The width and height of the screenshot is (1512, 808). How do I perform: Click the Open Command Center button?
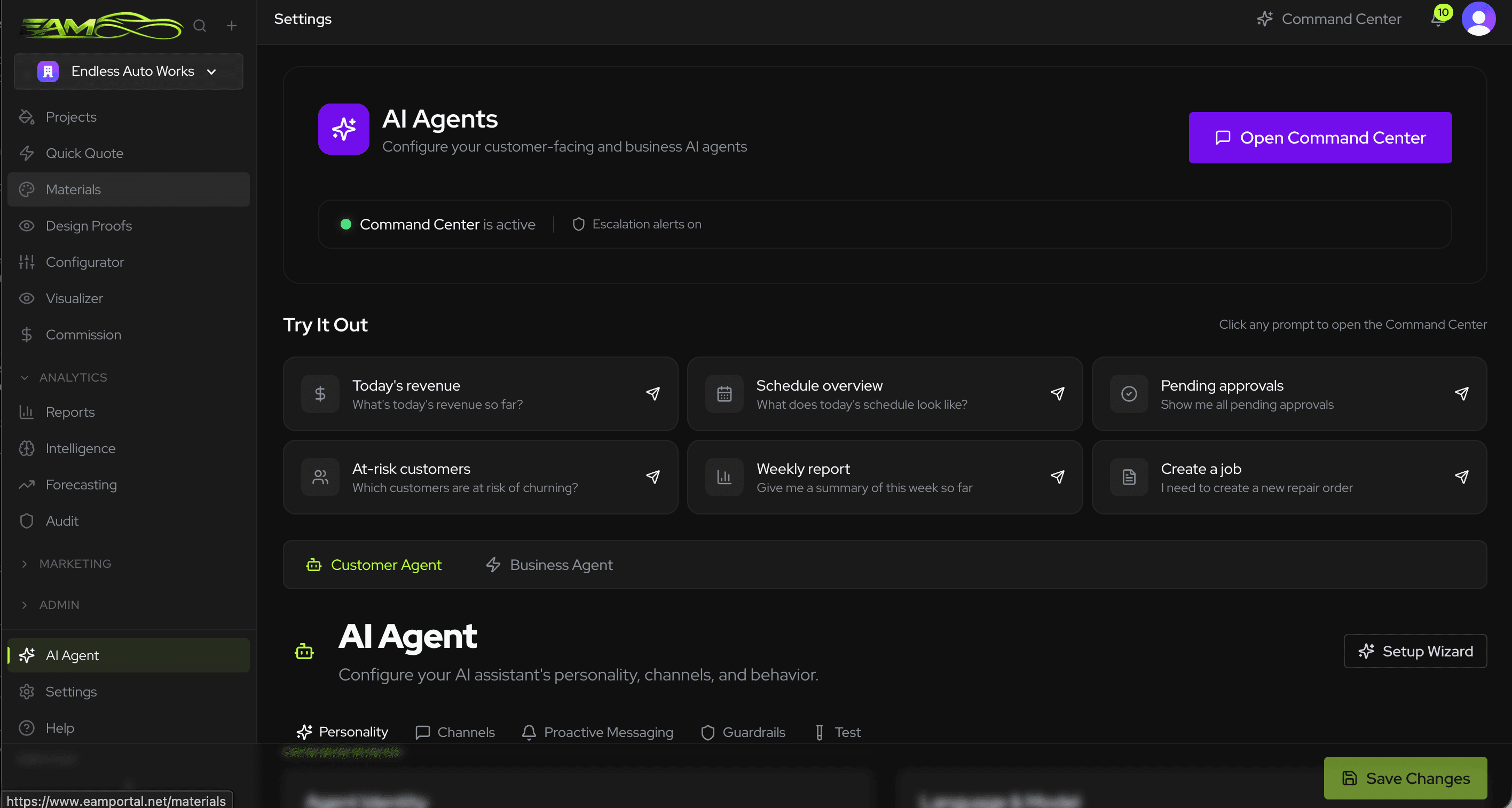1320,138
